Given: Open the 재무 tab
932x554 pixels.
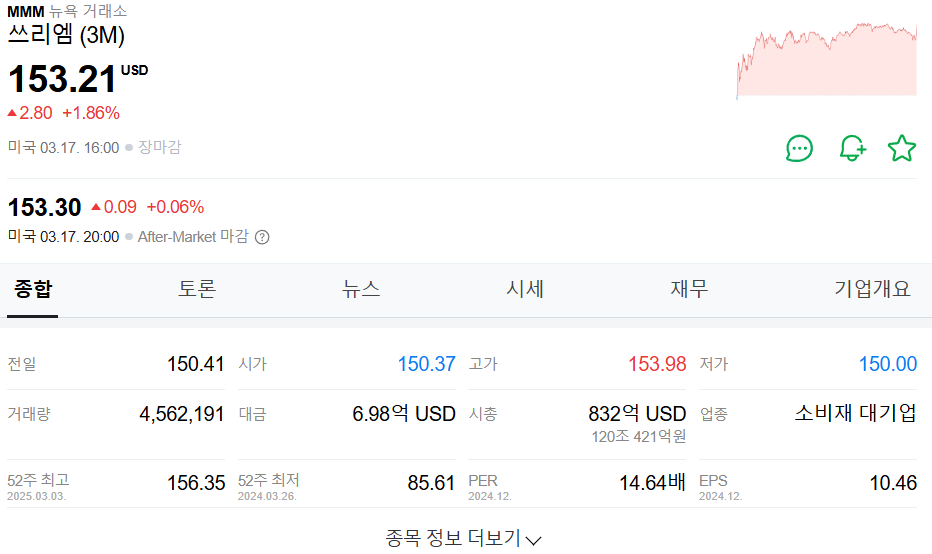Looking at the screenshot, I should (689, 289).
